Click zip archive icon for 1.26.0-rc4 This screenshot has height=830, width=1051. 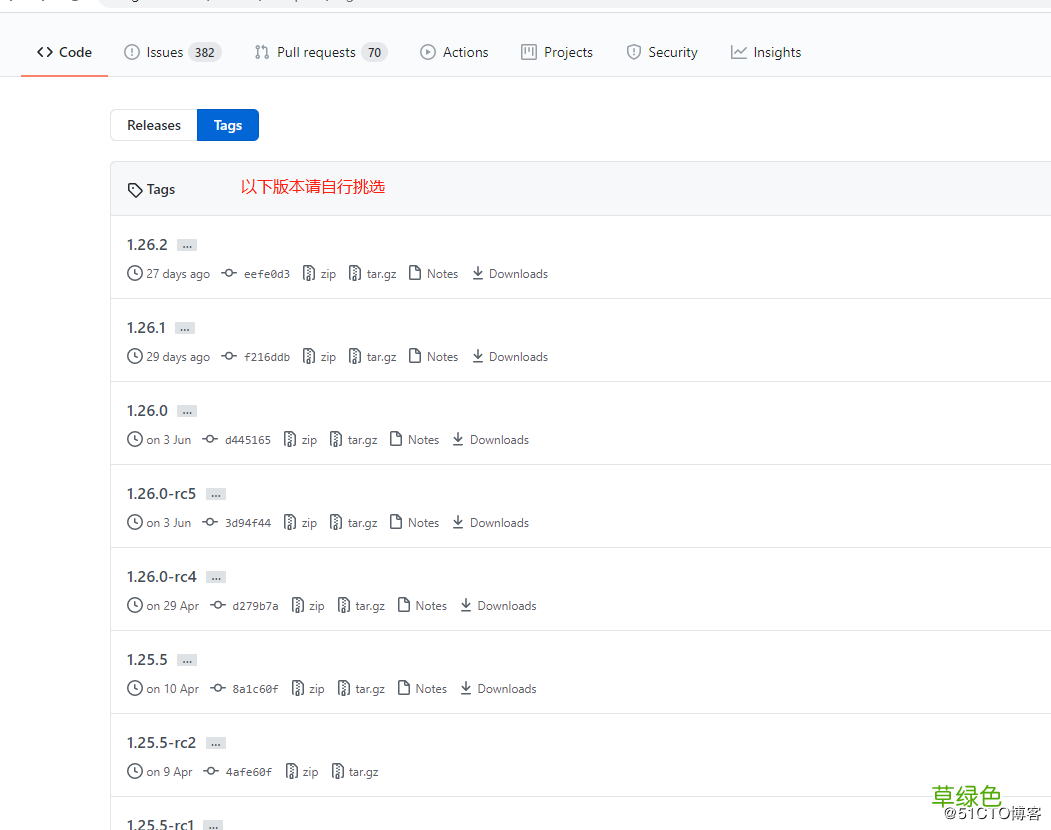tap(298, 606)
